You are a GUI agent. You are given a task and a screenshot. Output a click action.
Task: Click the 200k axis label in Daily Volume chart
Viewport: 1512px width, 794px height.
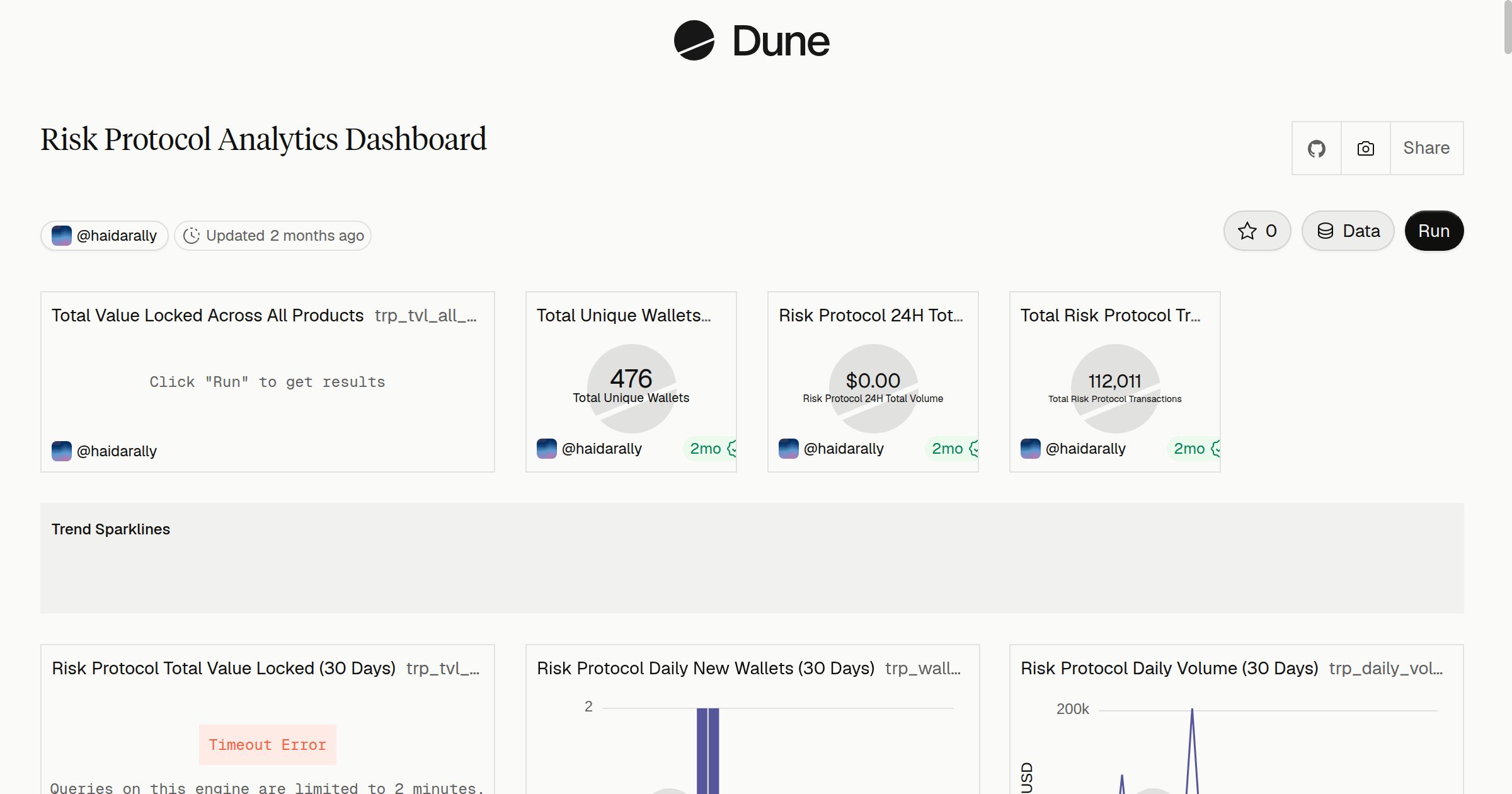point(1072,709)
